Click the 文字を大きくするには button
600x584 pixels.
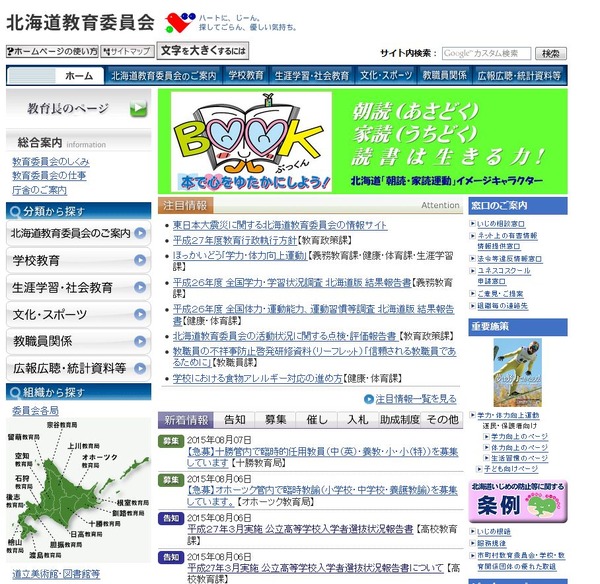tap(203, 51)
